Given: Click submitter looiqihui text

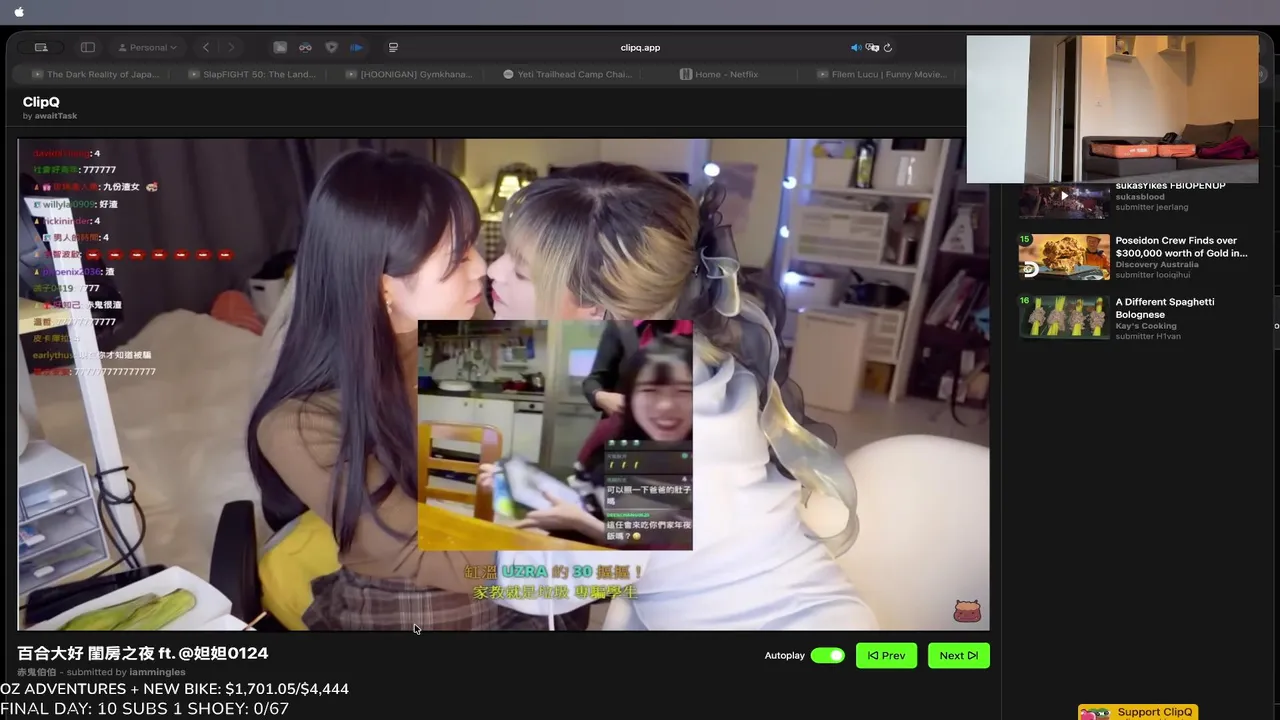Looking at the screenshot, I should 1153,275.
